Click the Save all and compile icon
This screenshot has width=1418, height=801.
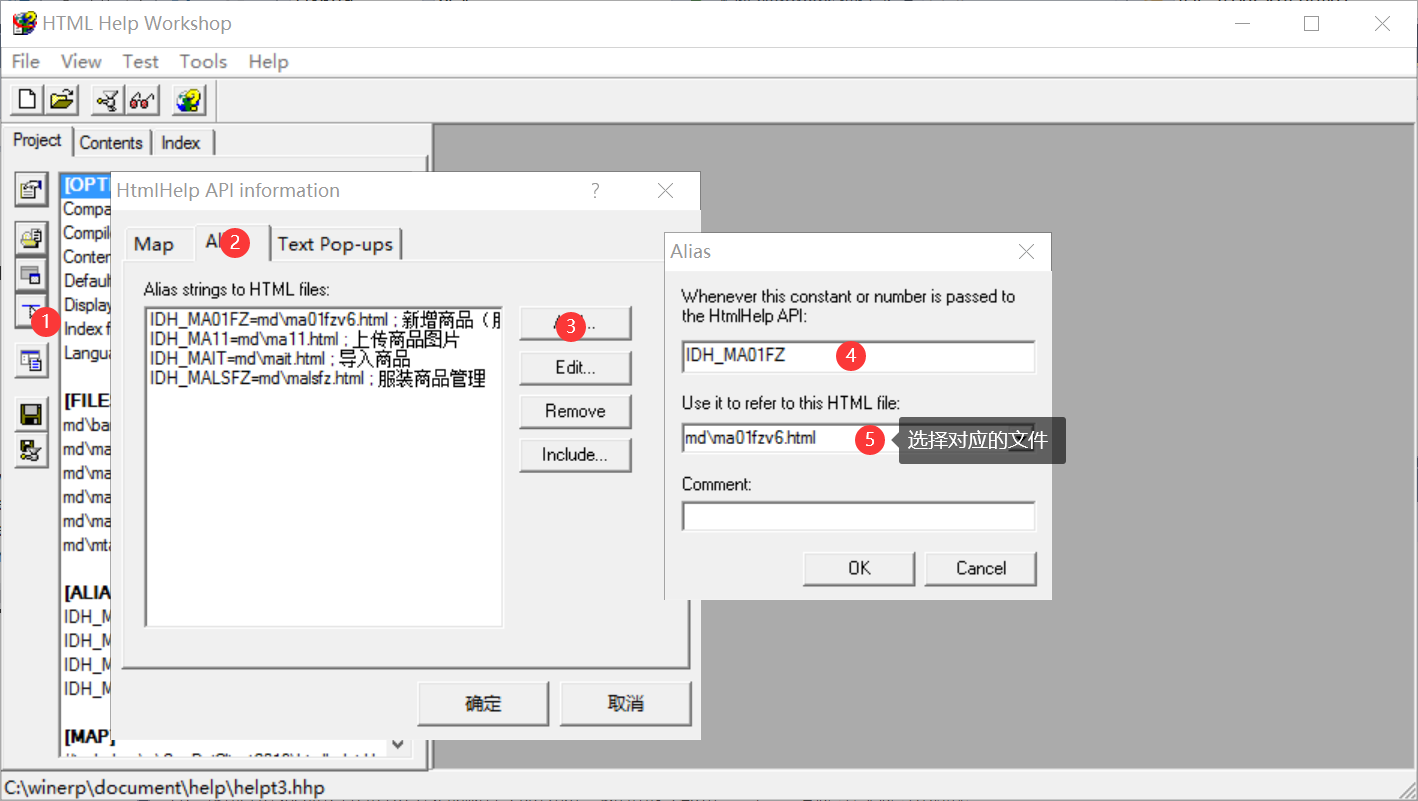click(32, 451)
